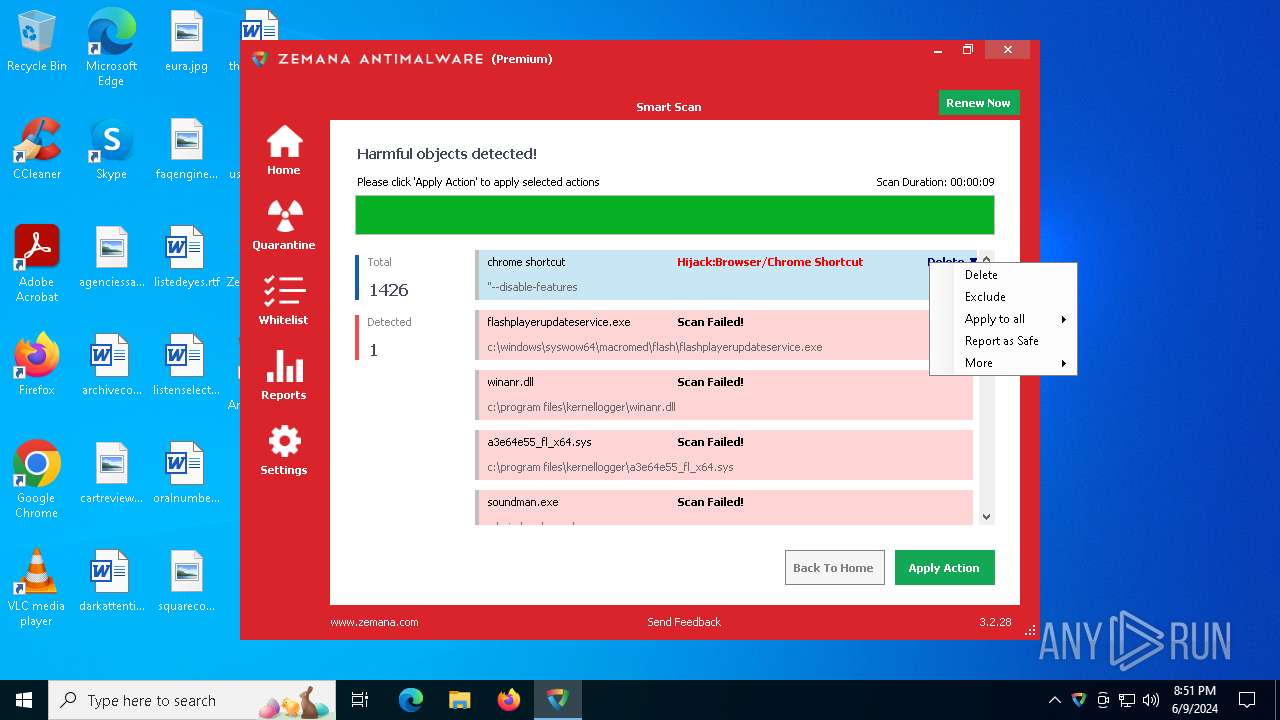The width and height of the screenshot is (1280, 720).
Task: Choose Report as Safe menu entry
Action: 1003,341
